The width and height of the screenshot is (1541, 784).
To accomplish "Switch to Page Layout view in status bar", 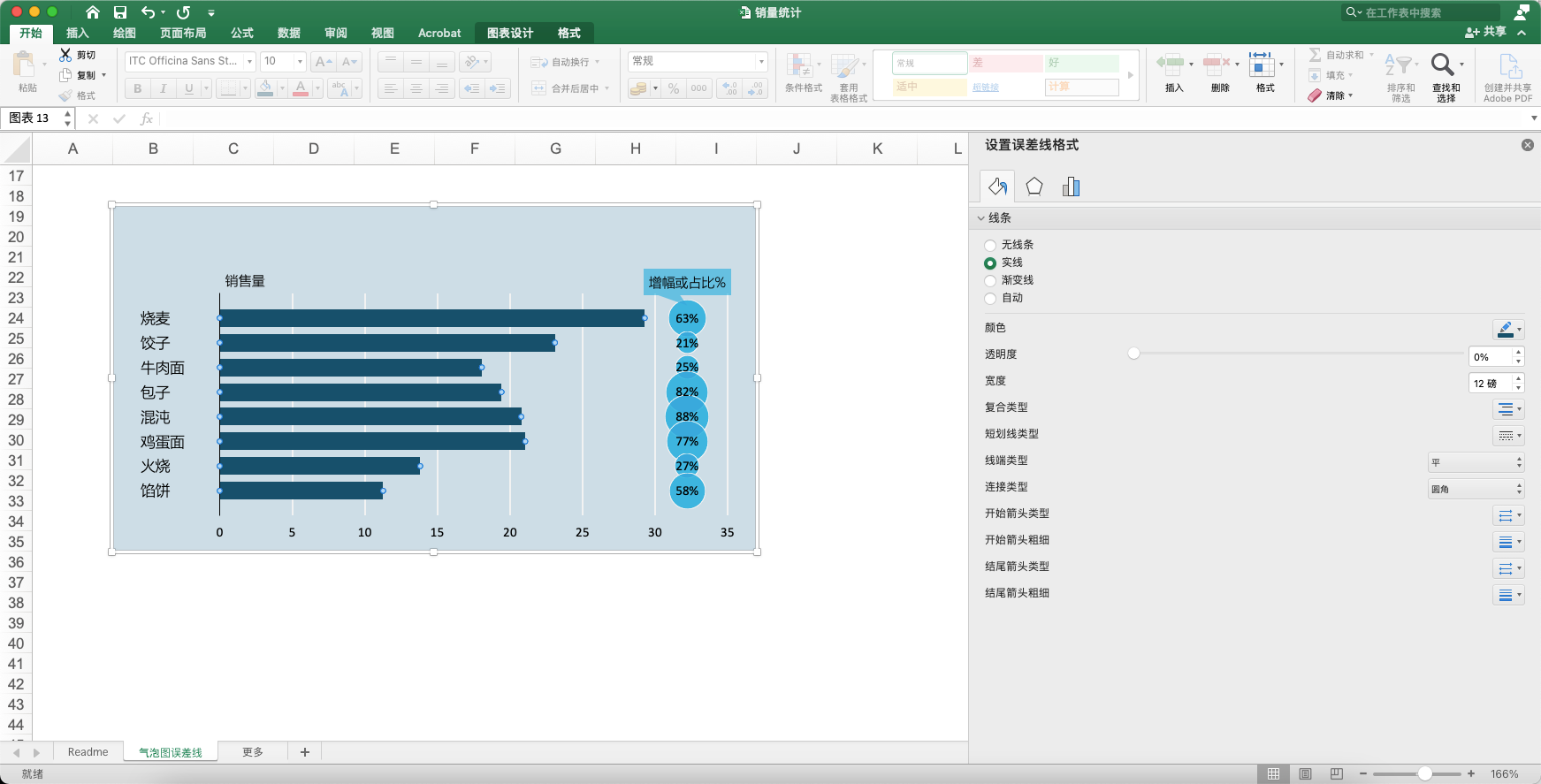I will [x=1305, y=773].
